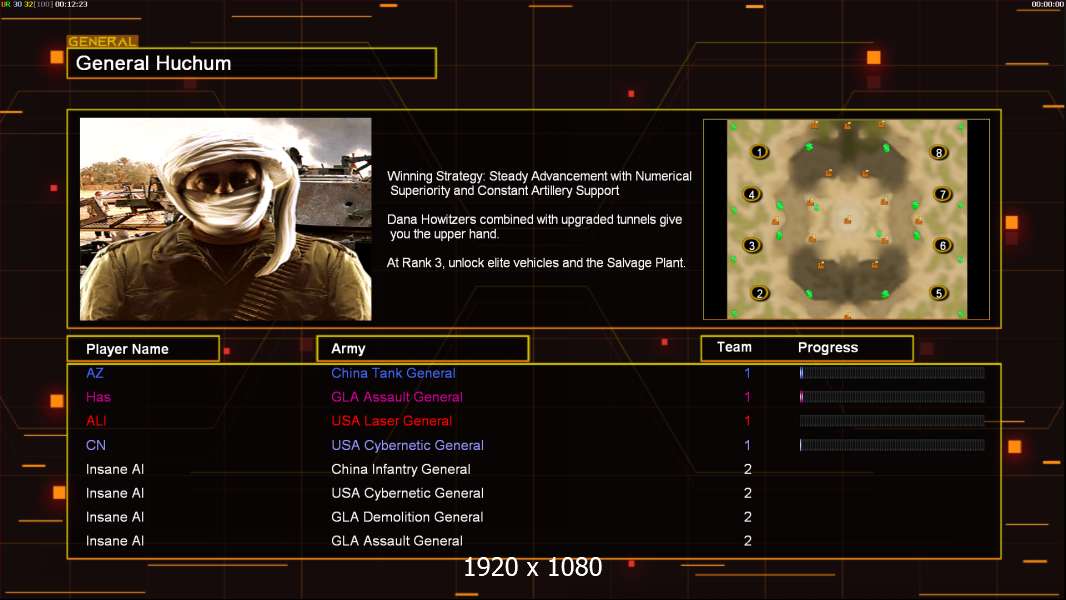Click the GLA Assault General entry for Has

(397, 397)
